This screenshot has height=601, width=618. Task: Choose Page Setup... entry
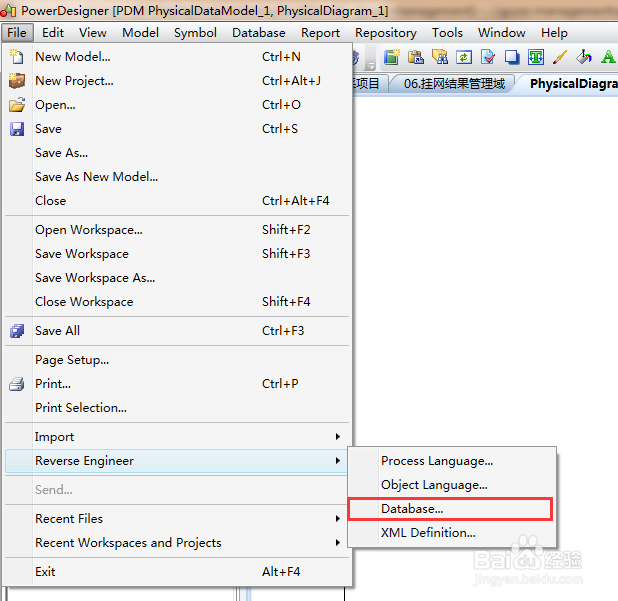pyautogui.click(x=177, y=360)
